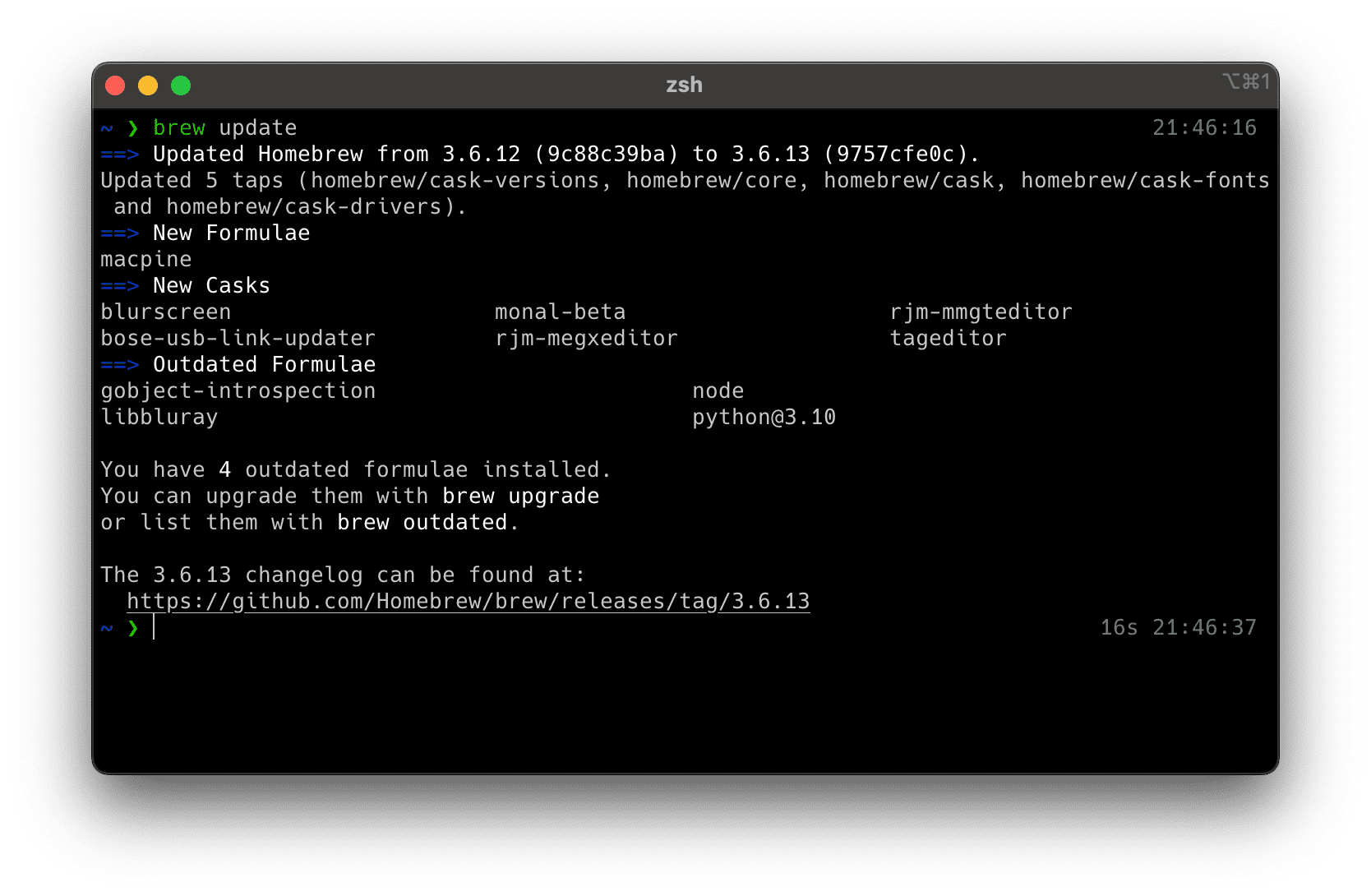Viewport: 1371px width, 896px height.
Task: Click the blue arrow before 'New Casks'
Action: click(120, 285)
